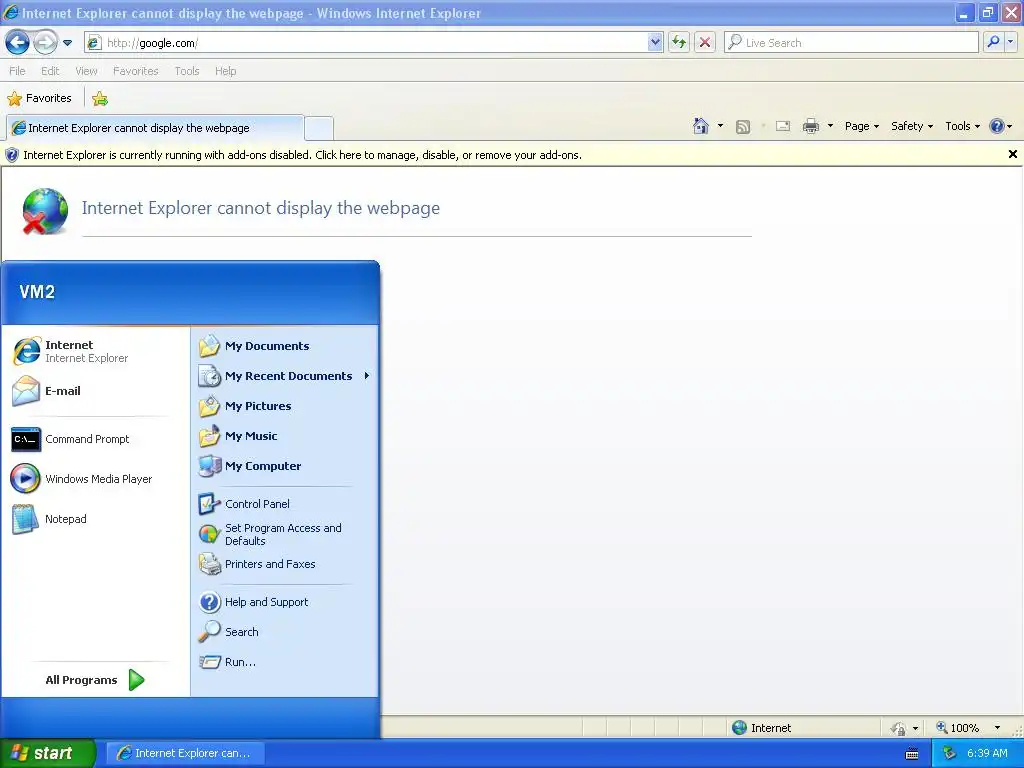Click the Internet security zone status

click(761, 728)
